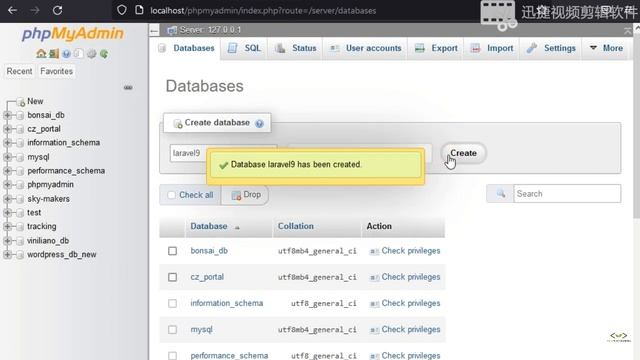
Task: Click browser Reload button
Action: (x=57, y=10)
